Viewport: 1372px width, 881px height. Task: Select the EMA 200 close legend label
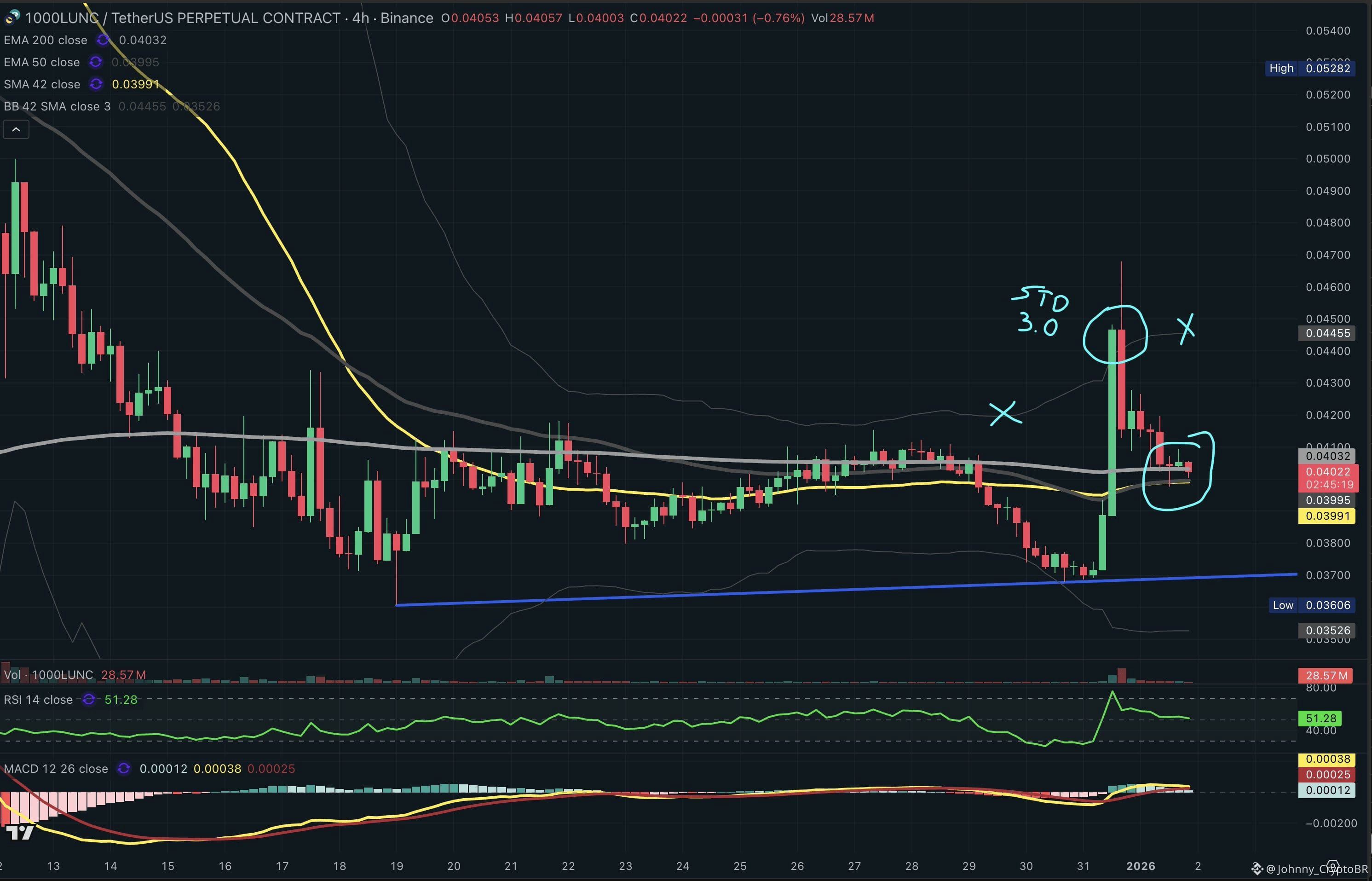point(46,40)
